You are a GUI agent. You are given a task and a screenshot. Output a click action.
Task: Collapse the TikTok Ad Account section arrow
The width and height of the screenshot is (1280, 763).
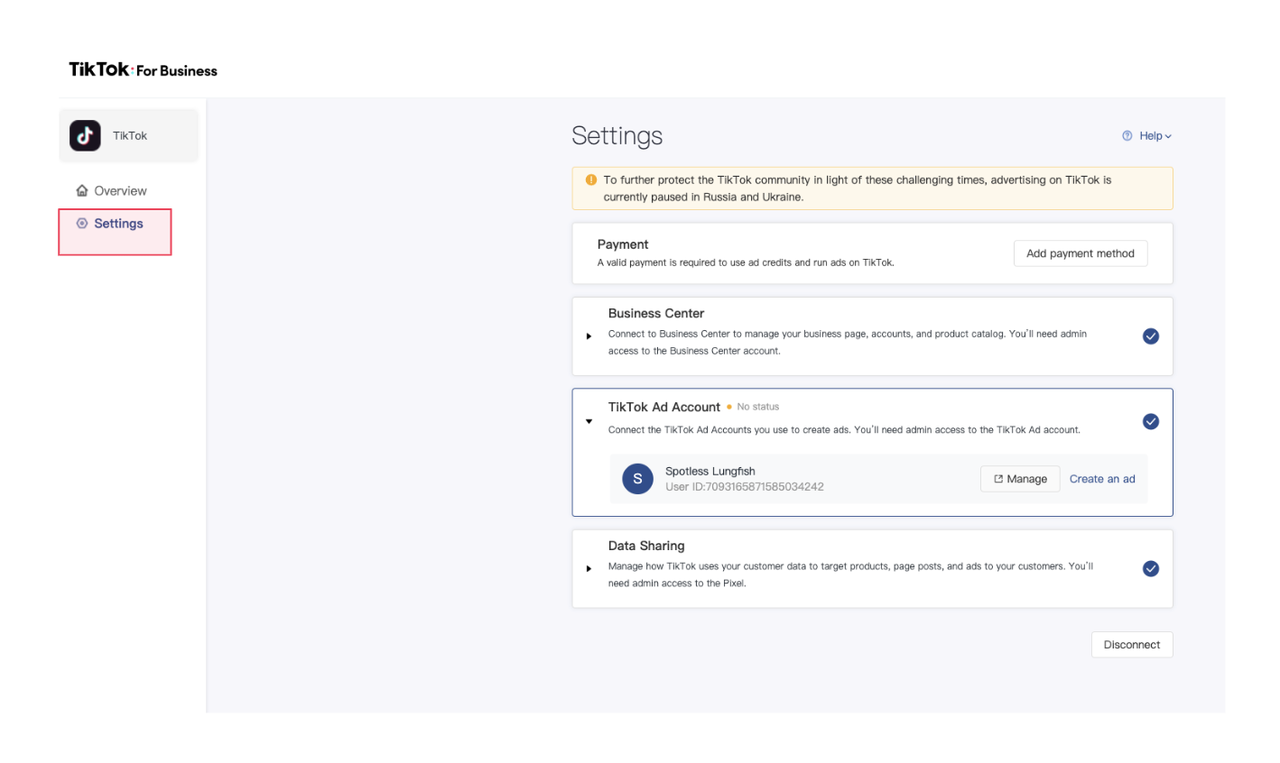pos(589,422)
